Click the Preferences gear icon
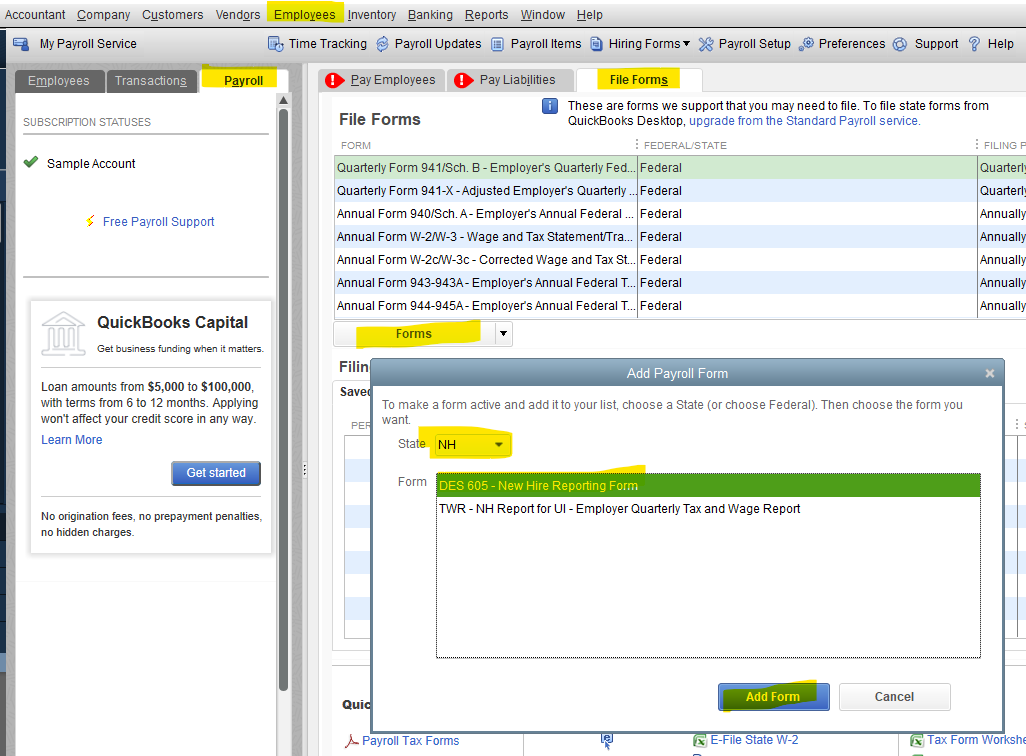Viewport: 1026px width, 756px height. coord(807,44)
